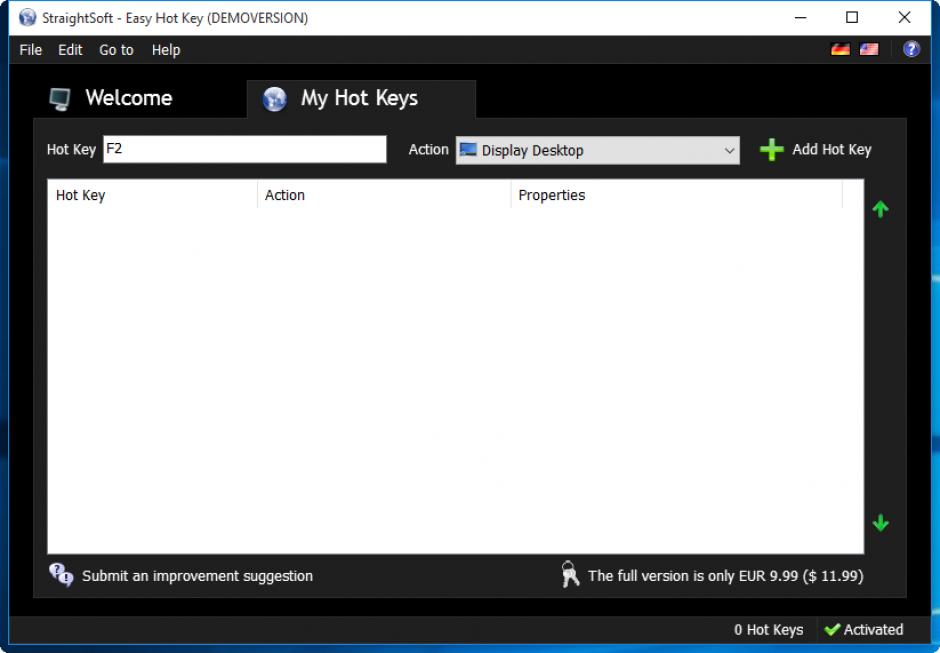Click the monitor icon on Welcome tab
The height and width of the screenshot is (653, 940).
pyautogui.click(x=60, y=99)
